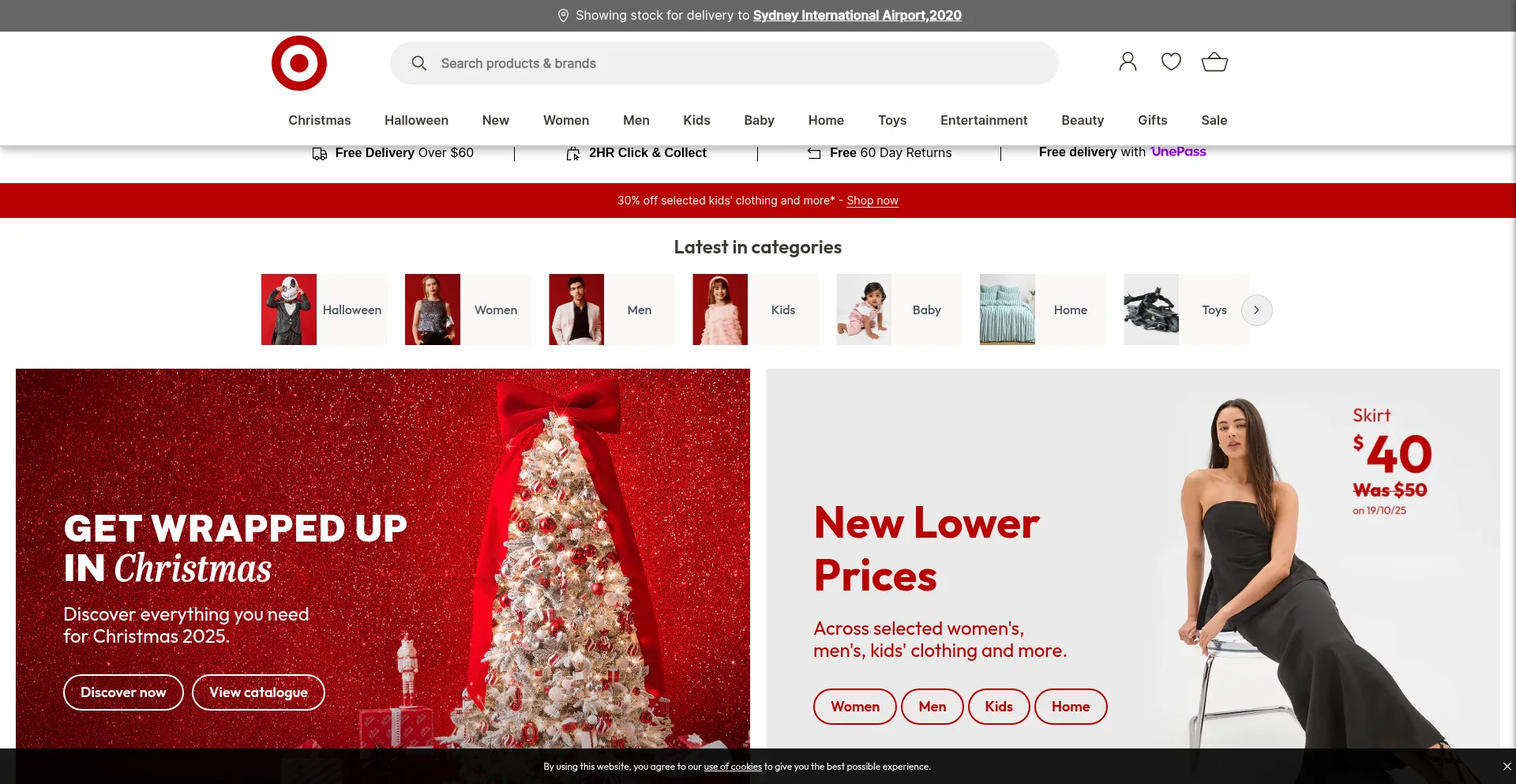Click the Kids button under New Lower Prices
The width and height of the screenshot is (1516, 784).
click(x=998, y=707)
